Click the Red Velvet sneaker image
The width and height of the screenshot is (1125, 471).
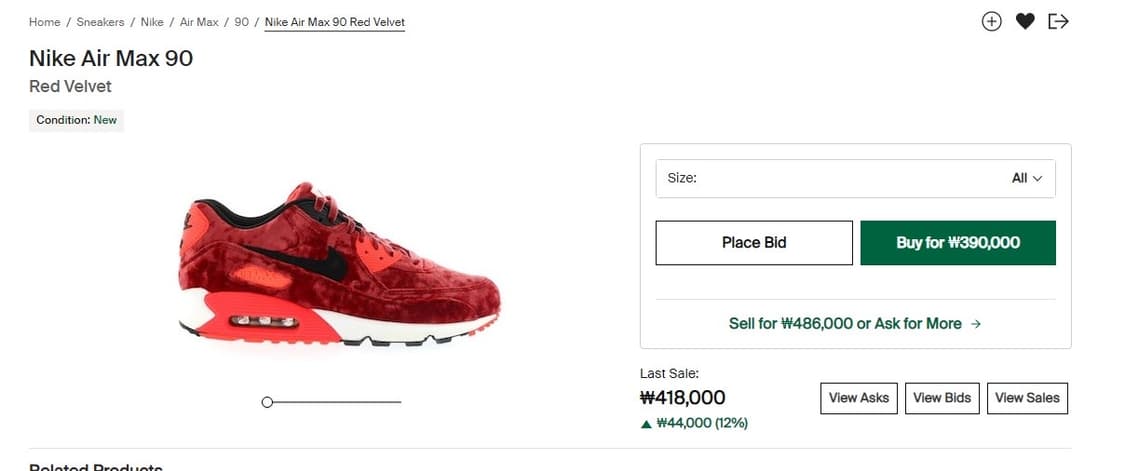338,264
